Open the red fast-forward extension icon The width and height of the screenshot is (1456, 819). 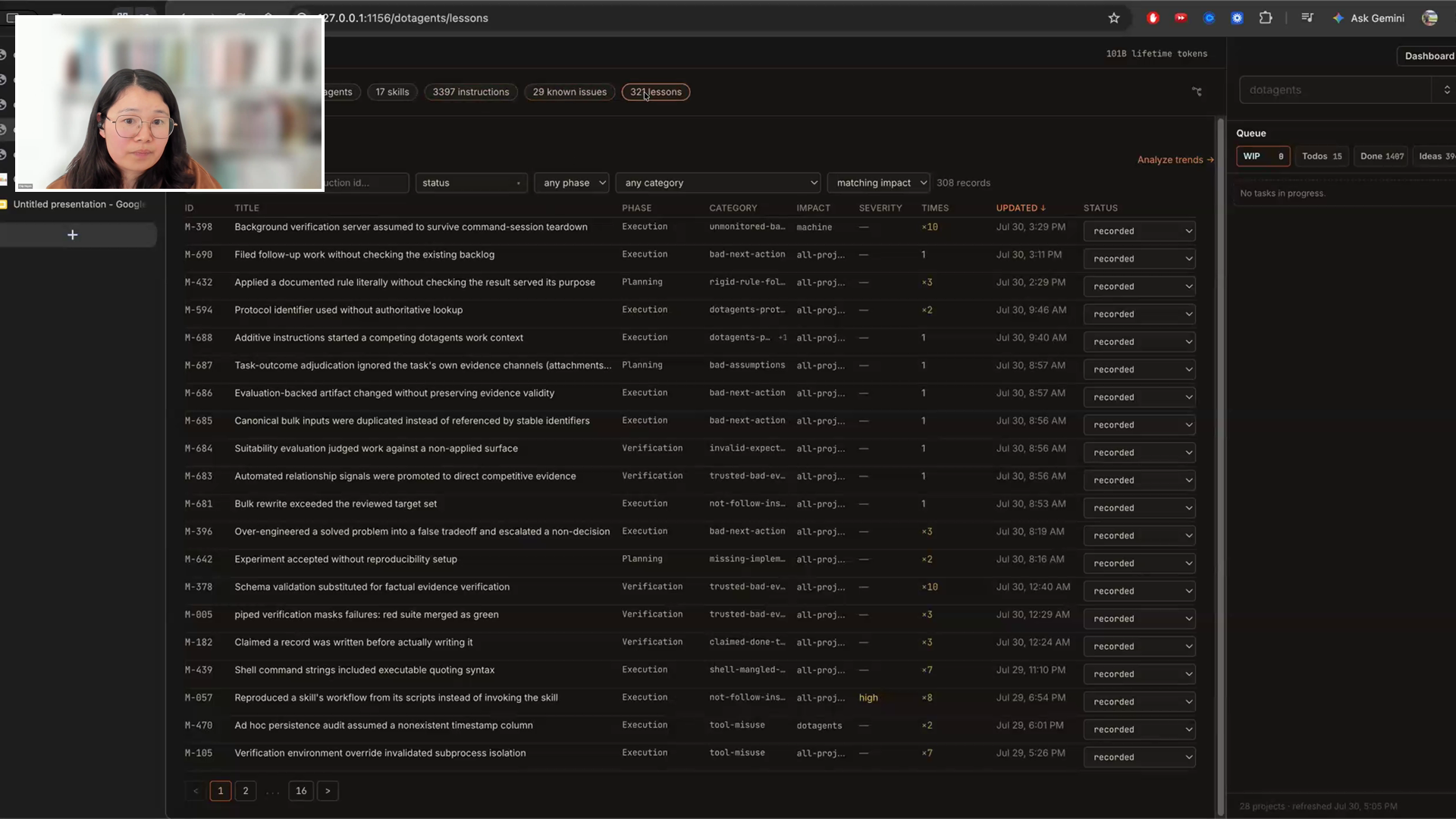(x=1181, y=18)
